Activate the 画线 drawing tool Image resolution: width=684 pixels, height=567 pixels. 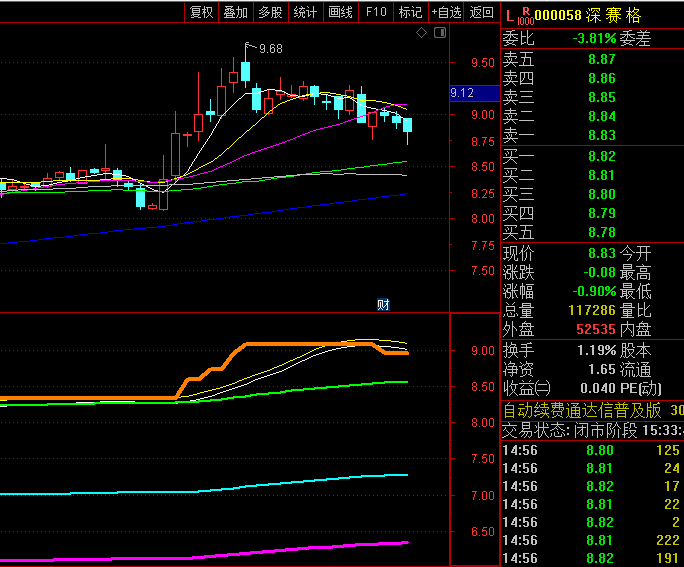coord(341,12)
